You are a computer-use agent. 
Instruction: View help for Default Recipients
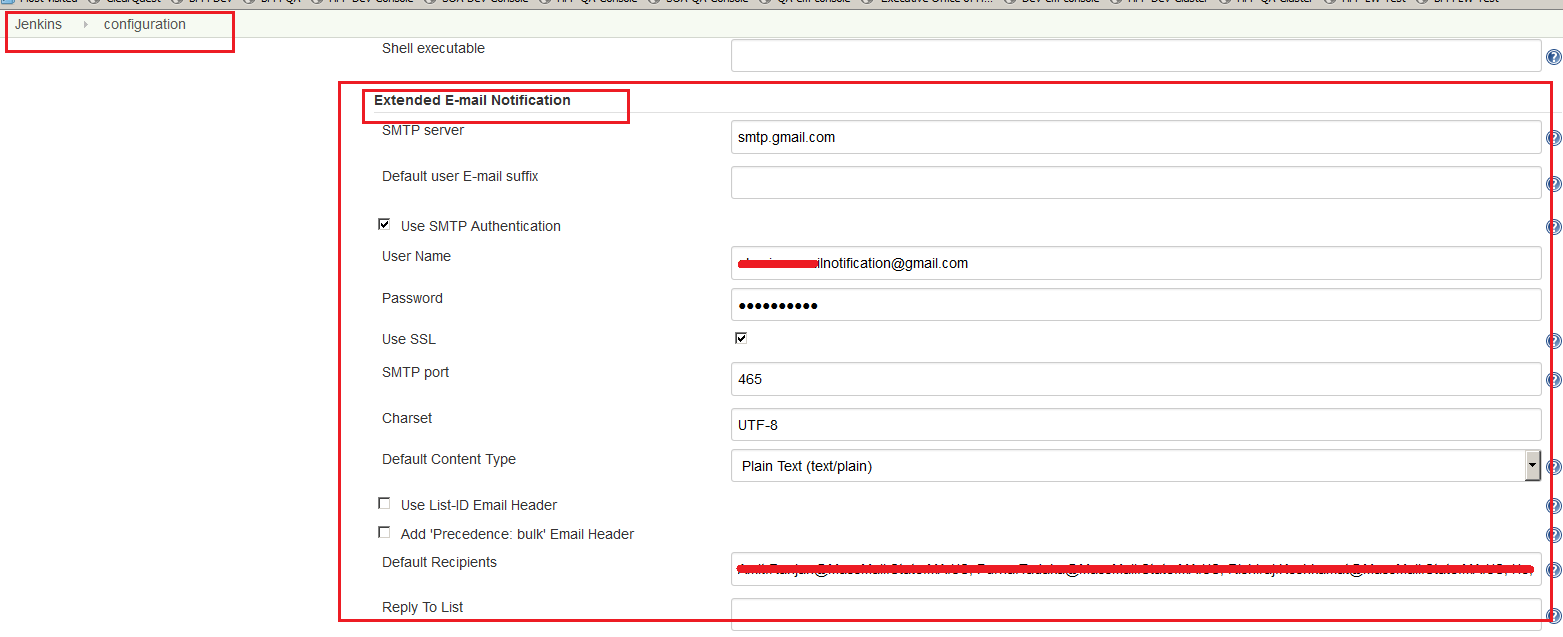(x=1554, y=570)
